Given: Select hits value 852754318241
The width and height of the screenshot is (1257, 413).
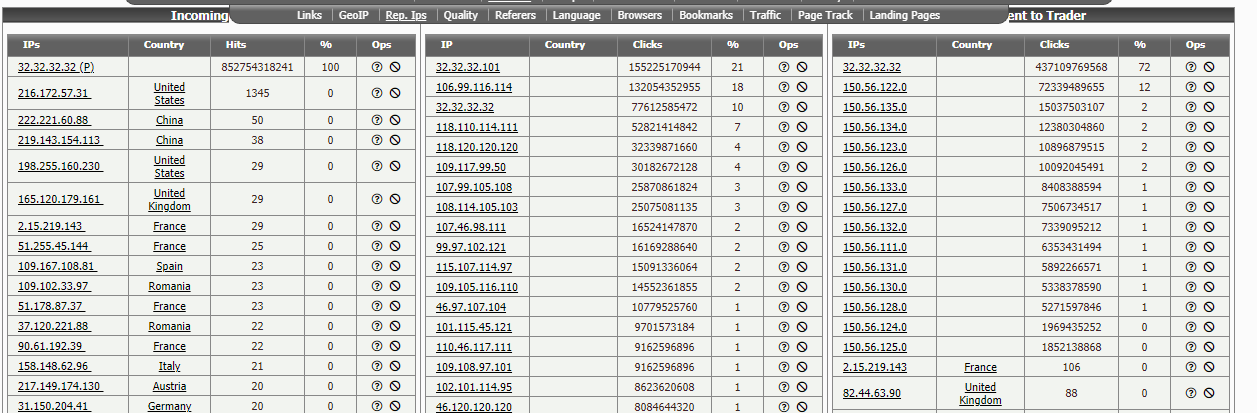Looking at the screenshot, I should click(x=257, y=67).
